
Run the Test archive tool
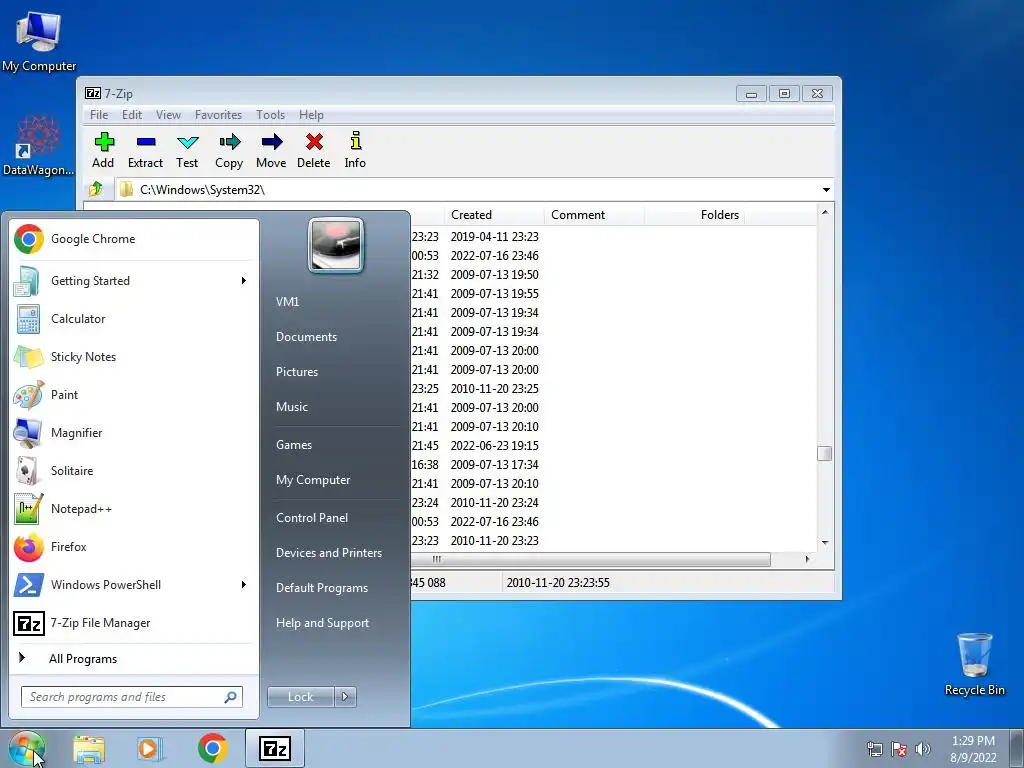[x=187, y=150]
